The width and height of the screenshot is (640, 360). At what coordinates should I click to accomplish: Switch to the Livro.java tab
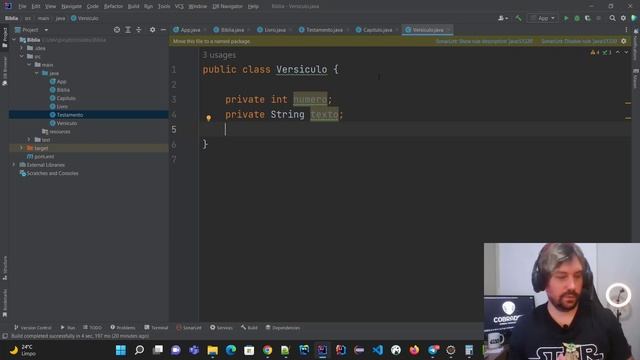275,30
